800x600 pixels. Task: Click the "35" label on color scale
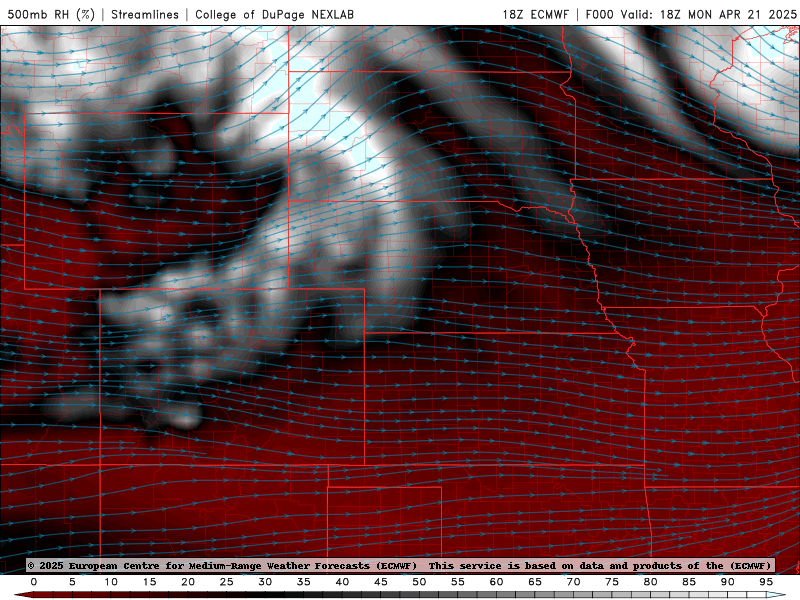pos(304,582)
